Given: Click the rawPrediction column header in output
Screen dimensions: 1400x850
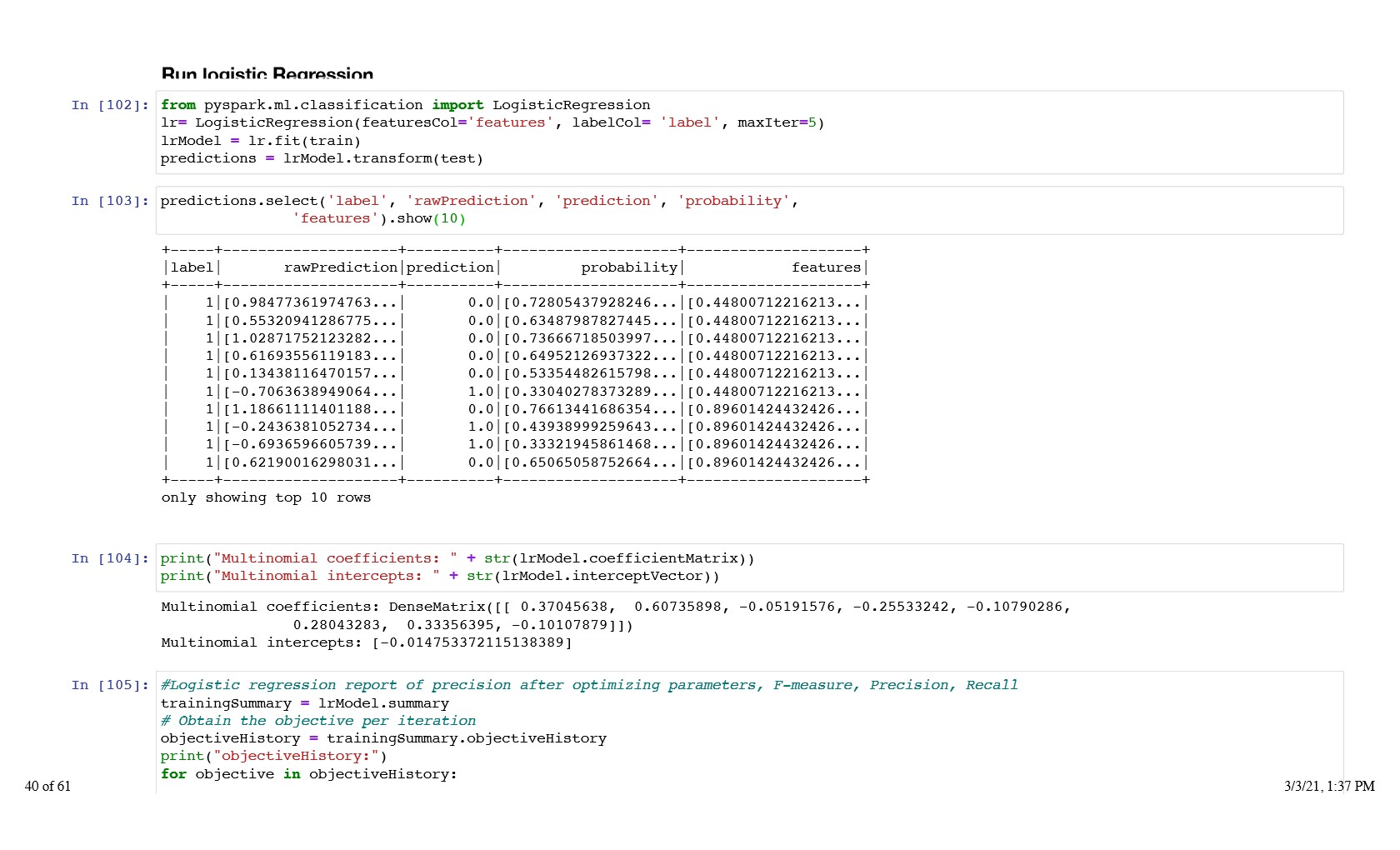Looking at the screenshot, I should point(340,267).
